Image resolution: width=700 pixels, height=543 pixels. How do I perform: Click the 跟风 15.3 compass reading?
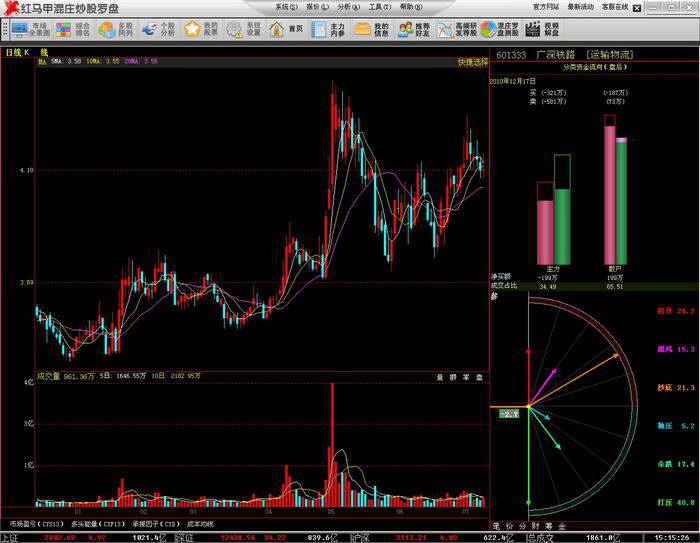[675, 349]
